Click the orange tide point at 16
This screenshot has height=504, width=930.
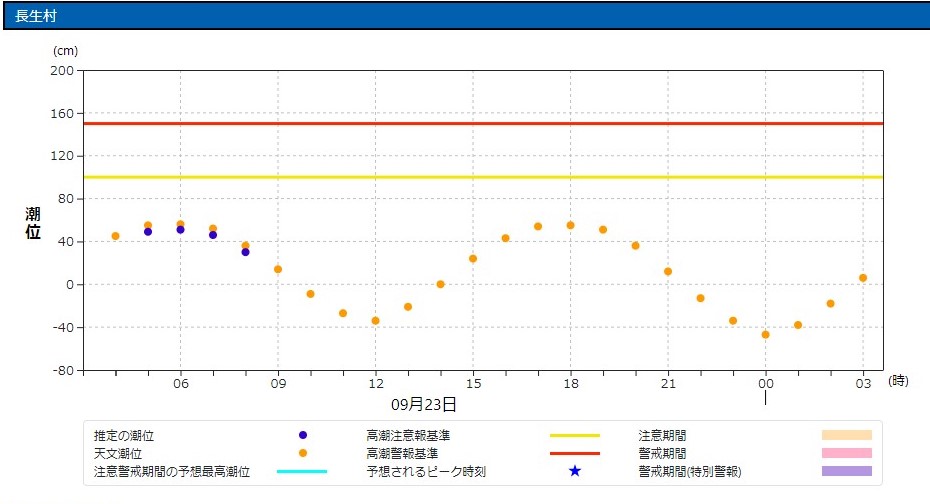click(x=505, y=238)
